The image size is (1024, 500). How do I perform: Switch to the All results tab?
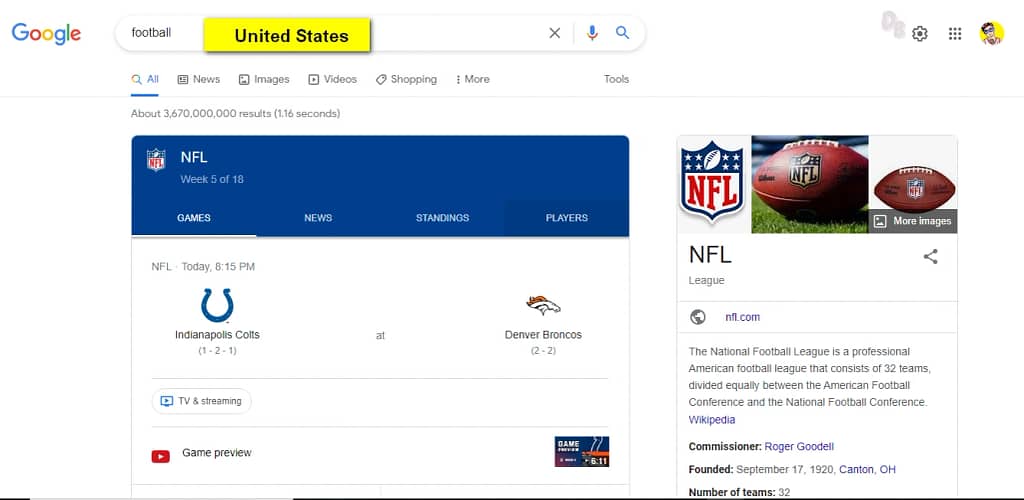click(x=145, y=79)
